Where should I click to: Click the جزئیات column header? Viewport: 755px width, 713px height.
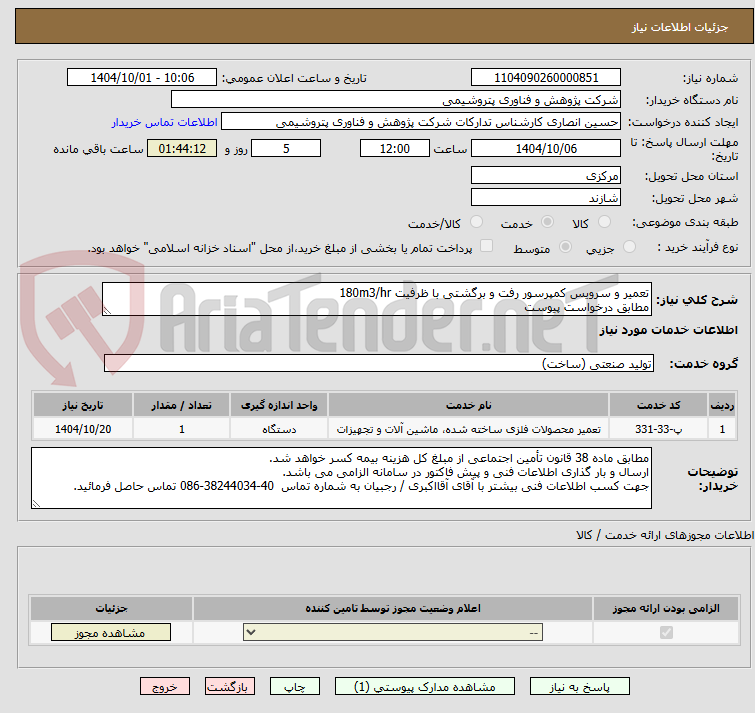click(111, 609)
